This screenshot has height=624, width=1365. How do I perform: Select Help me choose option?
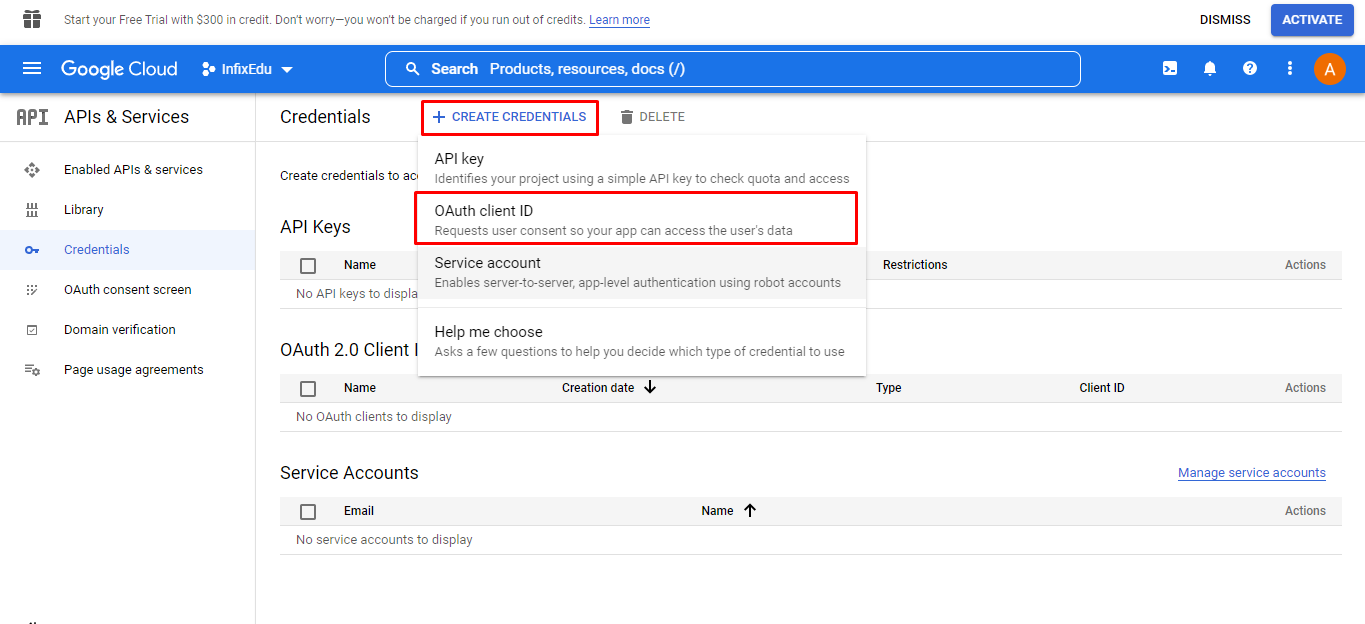pyautogui.click(x=641, y=341)
